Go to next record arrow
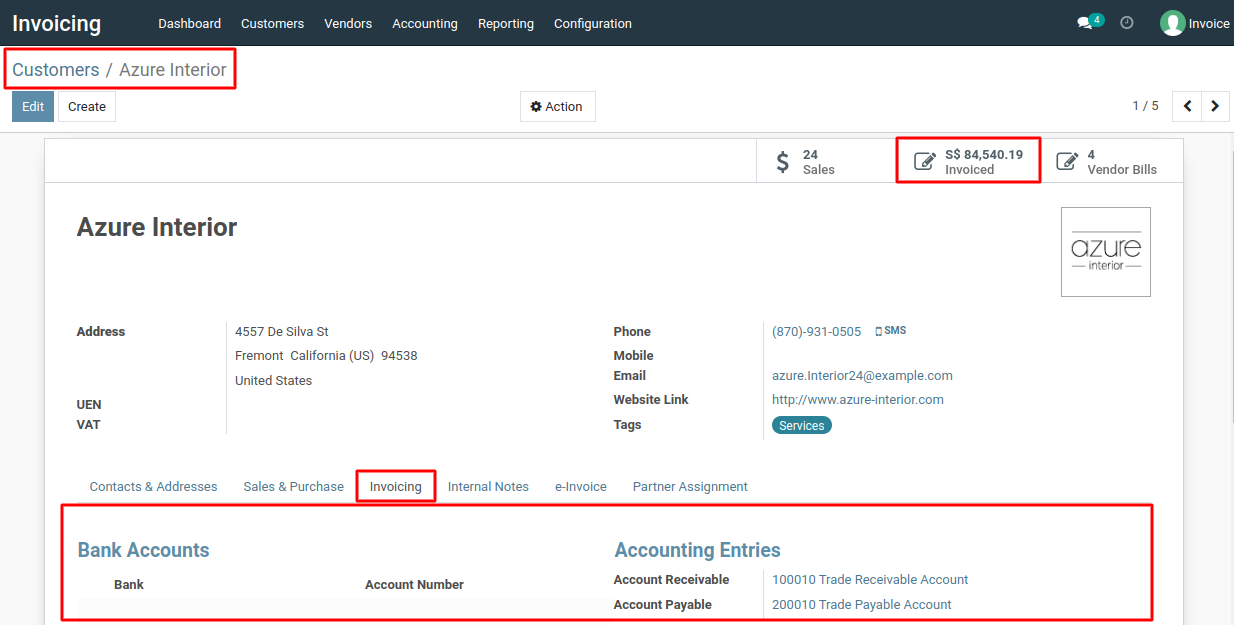 pos(1215,106)
